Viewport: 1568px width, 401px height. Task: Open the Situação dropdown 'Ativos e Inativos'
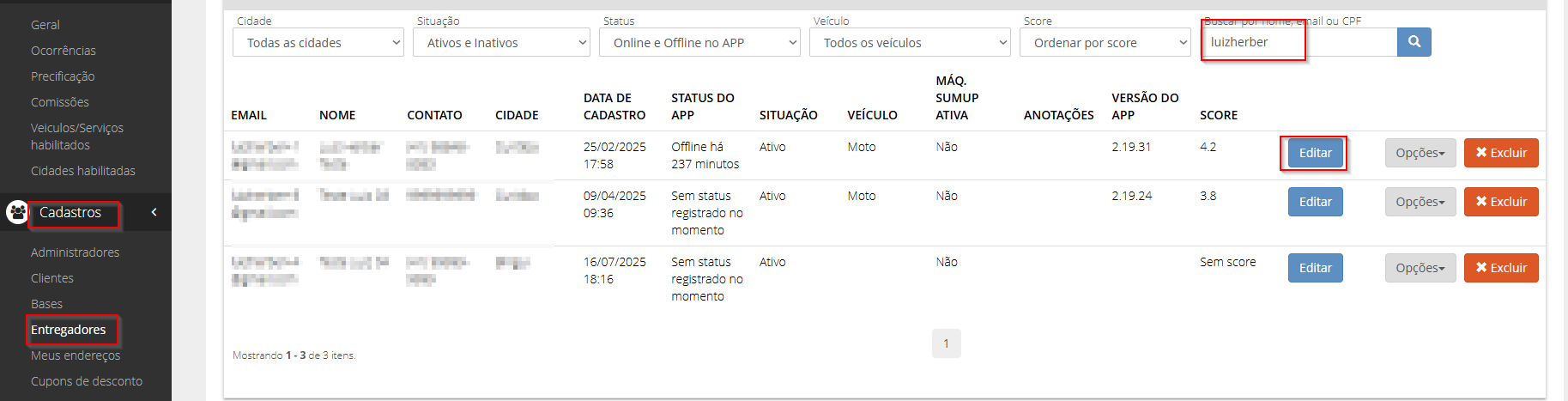click(501, 42)
